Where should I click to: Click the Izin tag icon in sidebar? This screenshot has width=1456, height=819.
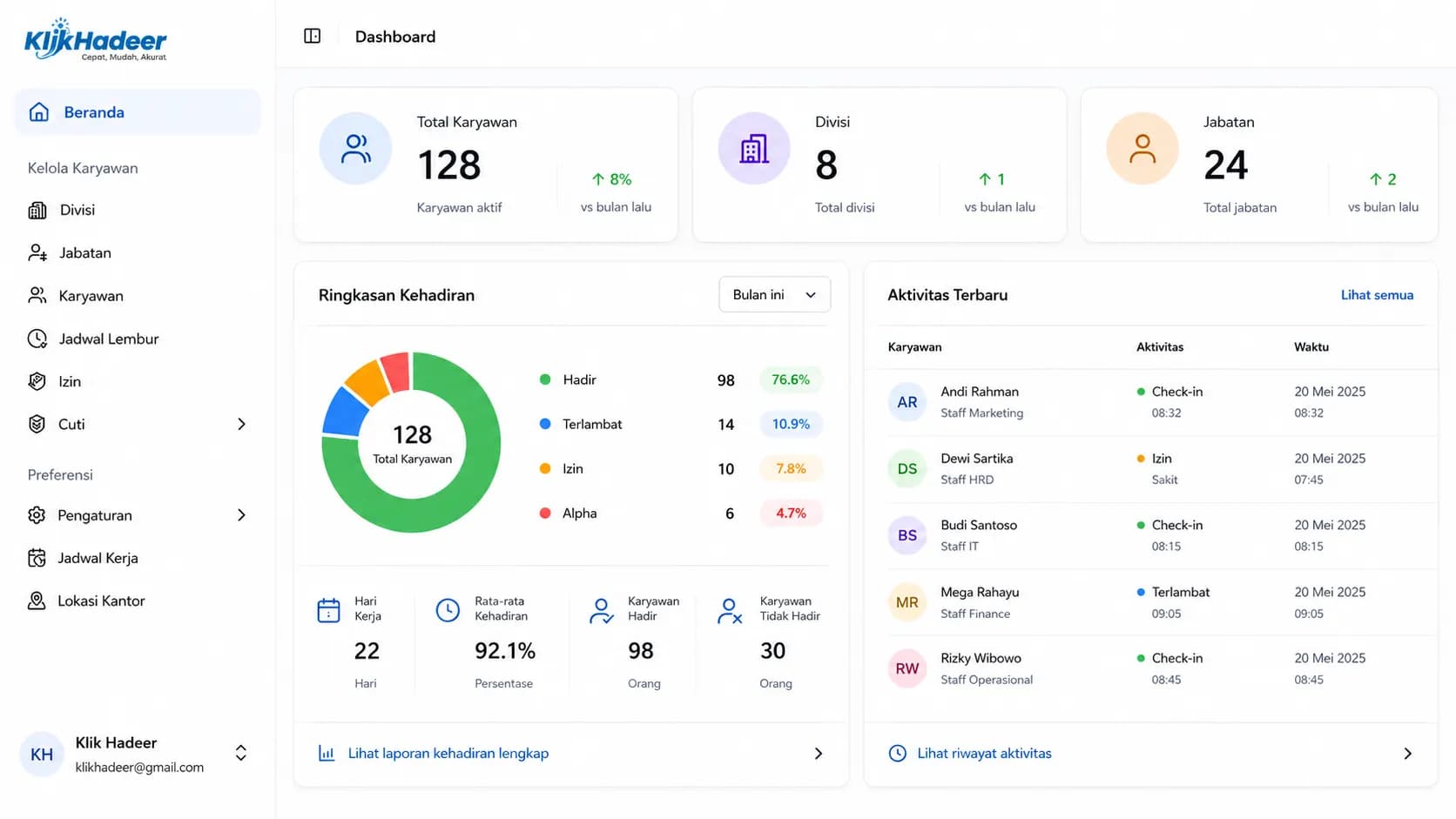tap(37, 381)
